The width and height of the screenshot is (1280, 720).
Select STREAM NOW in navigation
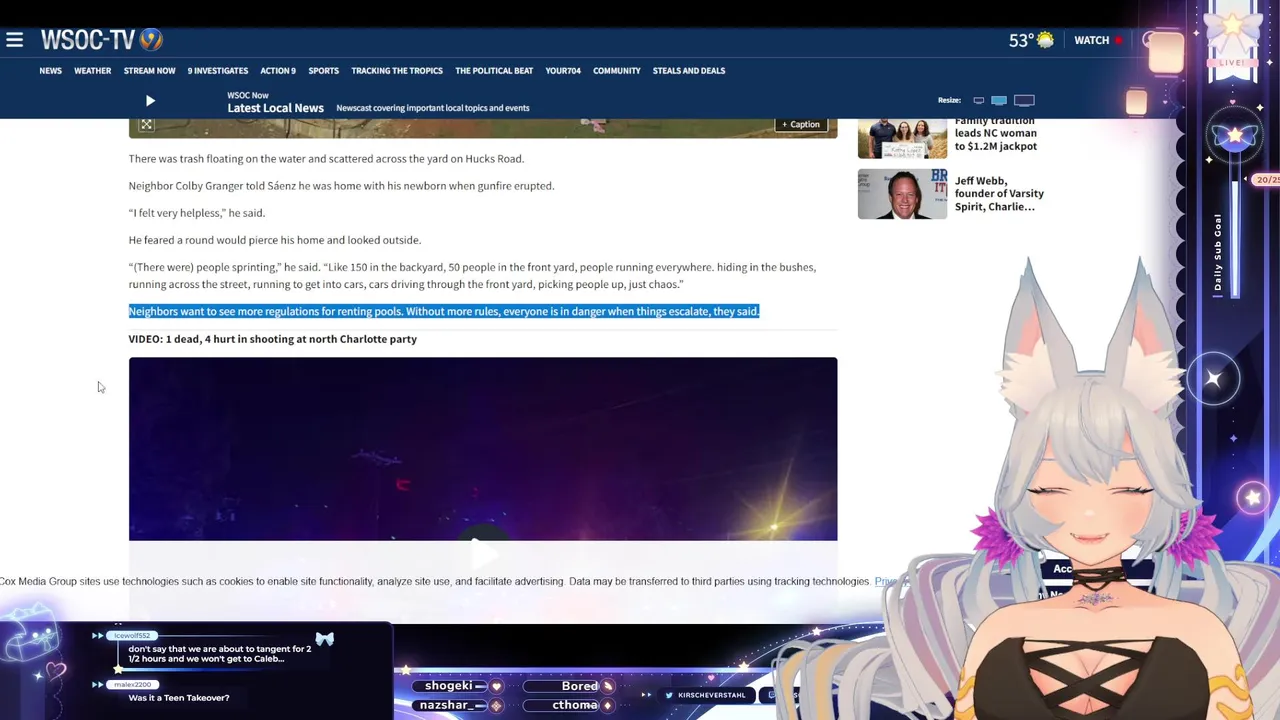pyautogui.click(x=149, y=71)
